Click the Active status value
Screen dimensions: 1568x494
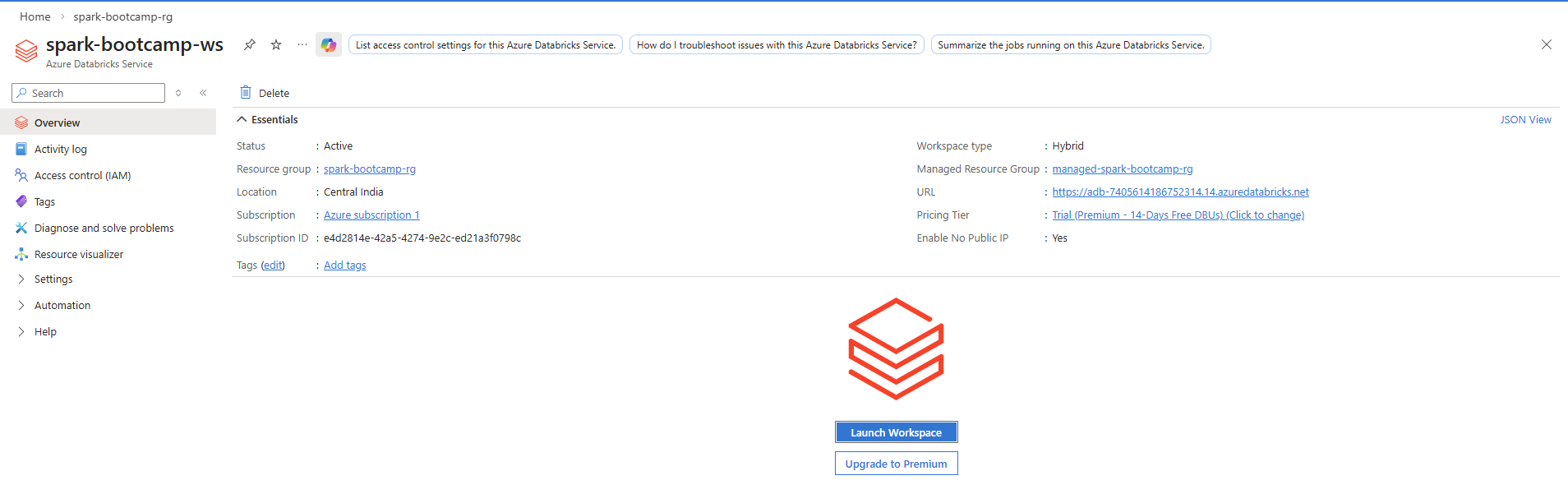(339, 146)
